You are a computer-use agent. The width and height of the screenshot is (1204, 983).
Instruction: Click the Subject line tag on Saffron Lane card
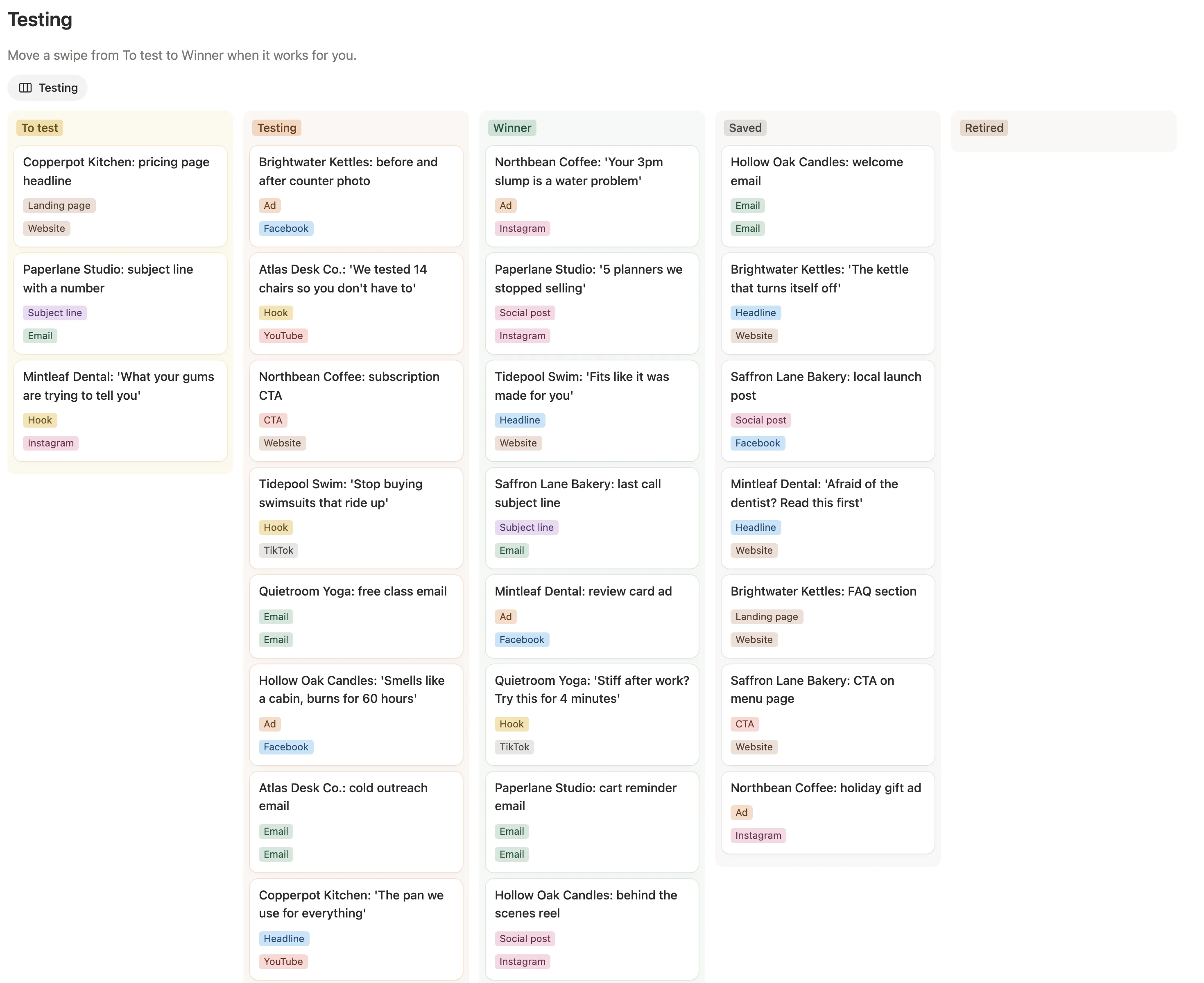526,527
